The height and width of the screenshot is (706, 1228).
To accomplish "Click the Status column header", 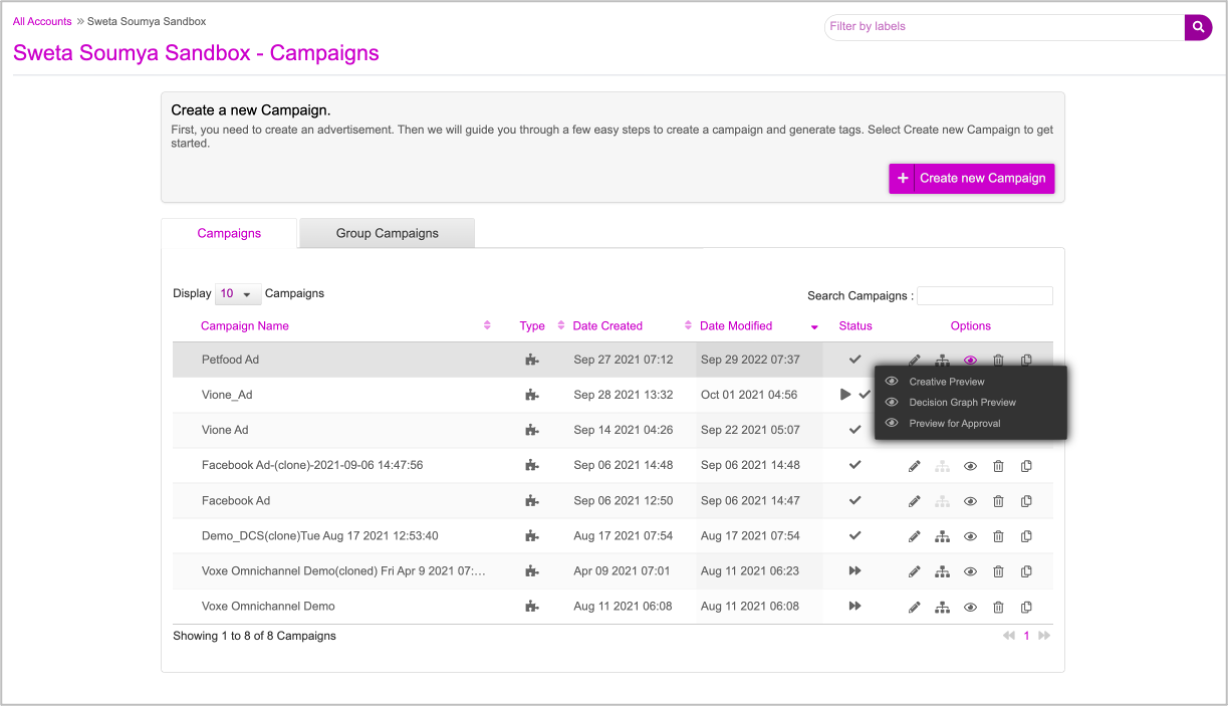I will pyautogui.click(x=855, y=326).
